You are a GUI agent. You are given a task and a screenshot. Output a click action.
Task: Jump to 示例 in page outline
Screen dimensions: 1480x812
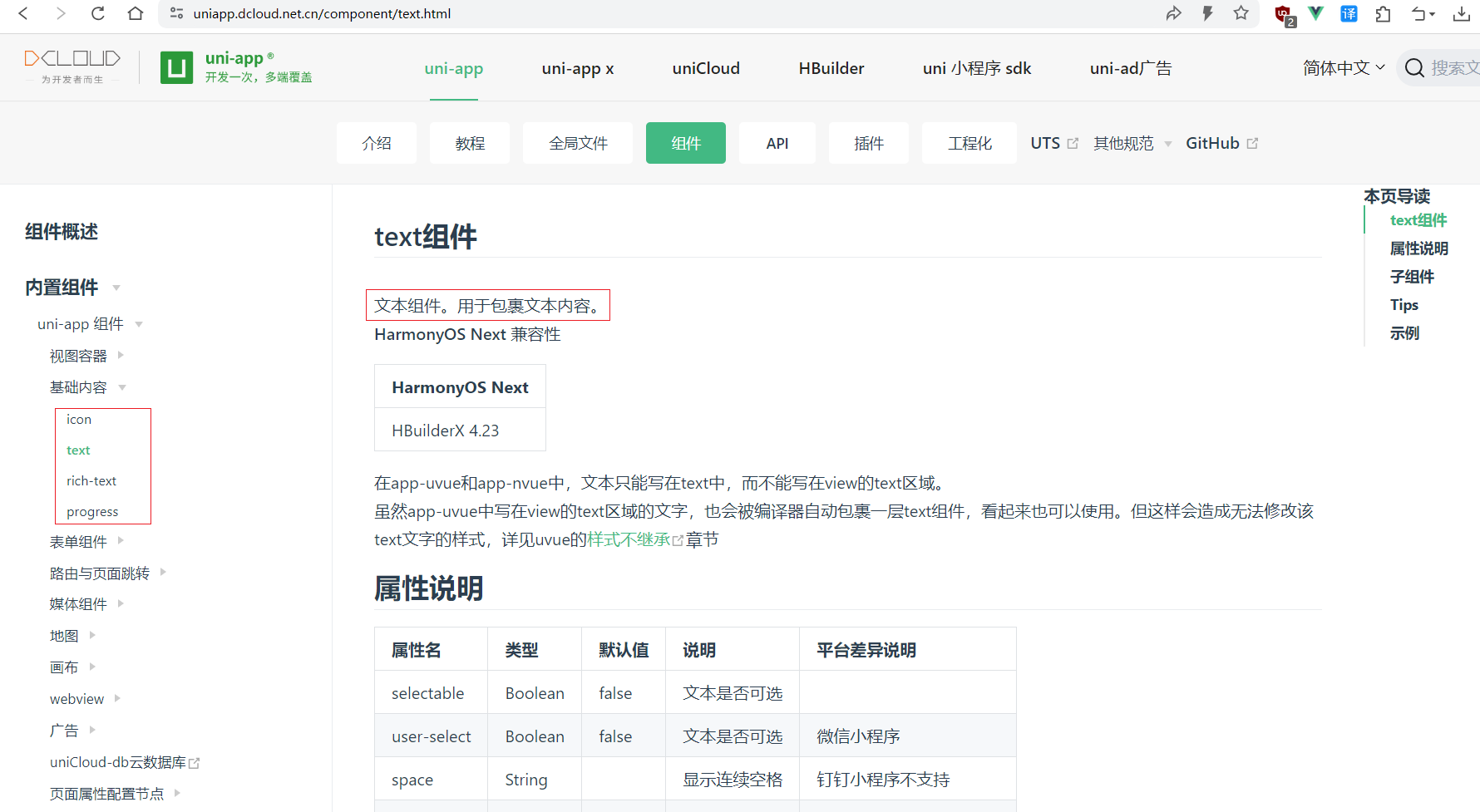(1404, 333)
